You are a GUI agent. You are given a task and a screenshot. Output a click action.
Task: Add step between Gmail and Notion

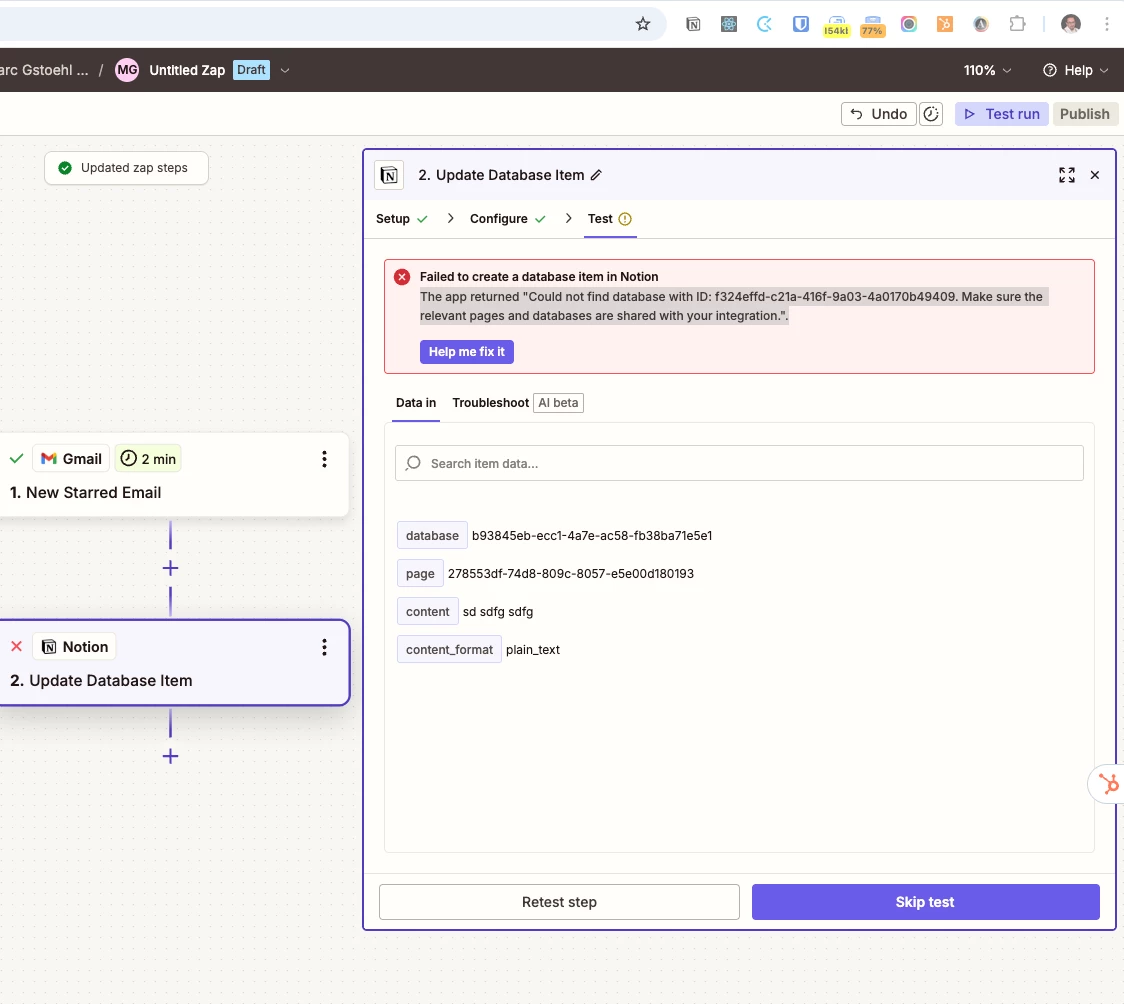point(170,568)
